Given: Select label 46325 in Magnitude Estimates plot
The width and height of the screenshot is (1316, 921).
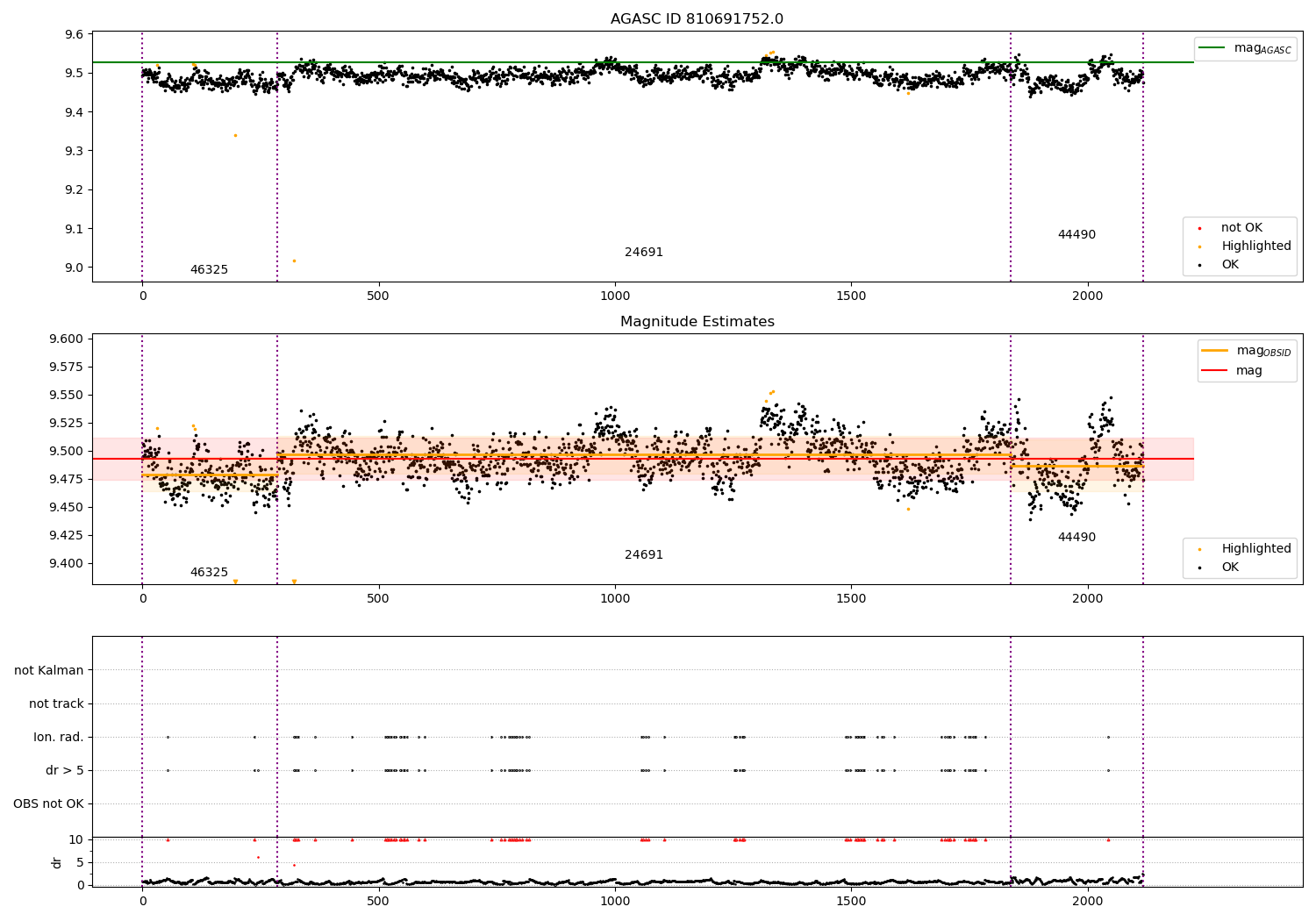Looking at the screenshot, I should pos(209,573).
